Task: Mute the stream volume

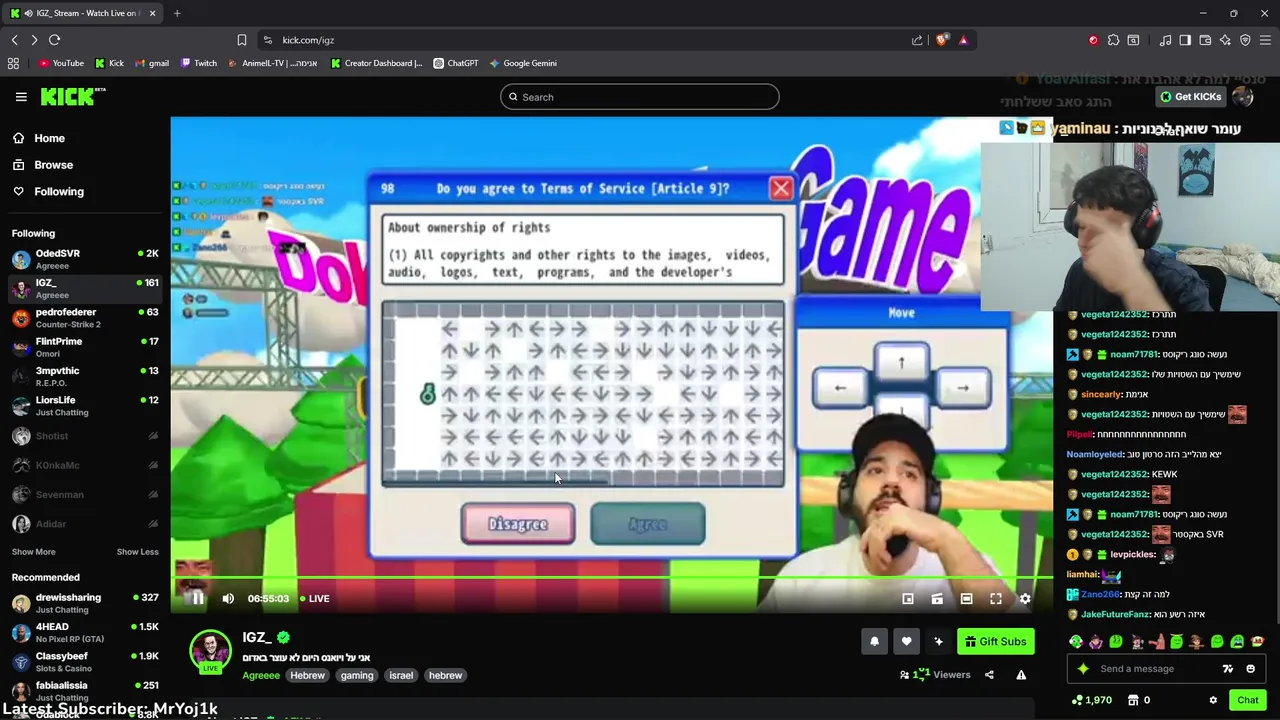Action: (x=228, y=598)
